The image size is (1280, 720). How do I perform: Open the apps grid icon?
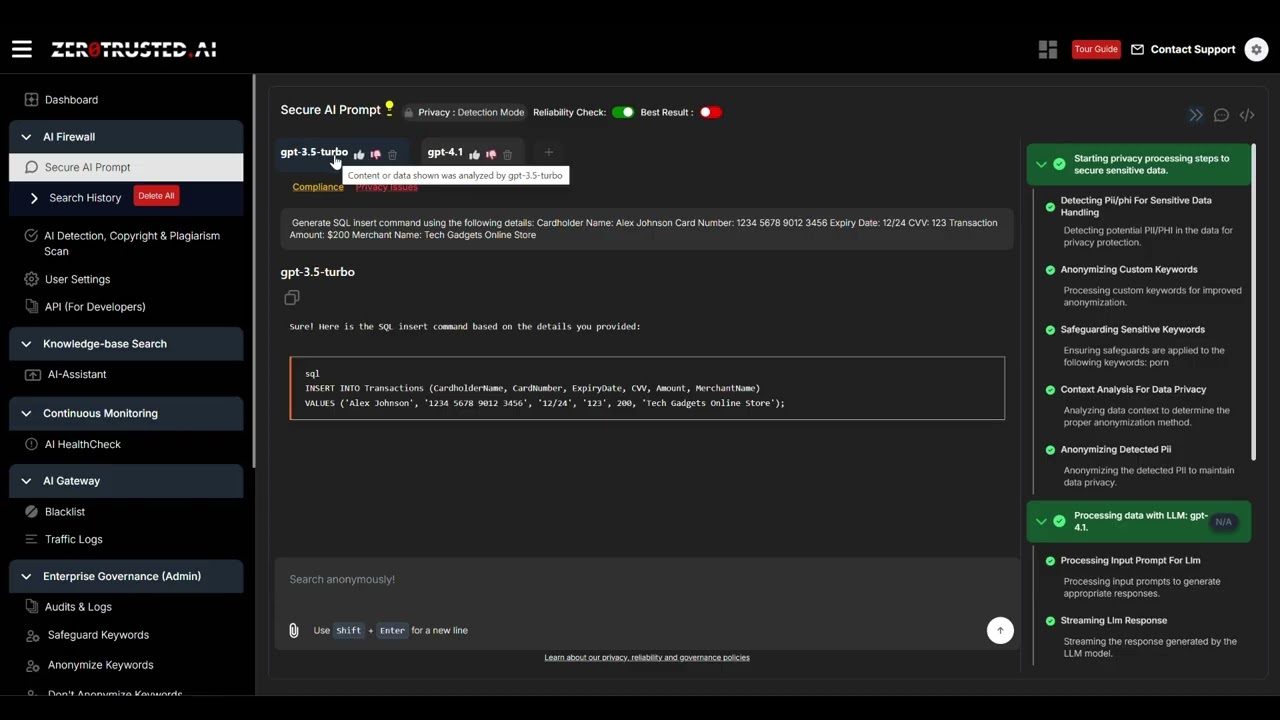pos(1048,49)
